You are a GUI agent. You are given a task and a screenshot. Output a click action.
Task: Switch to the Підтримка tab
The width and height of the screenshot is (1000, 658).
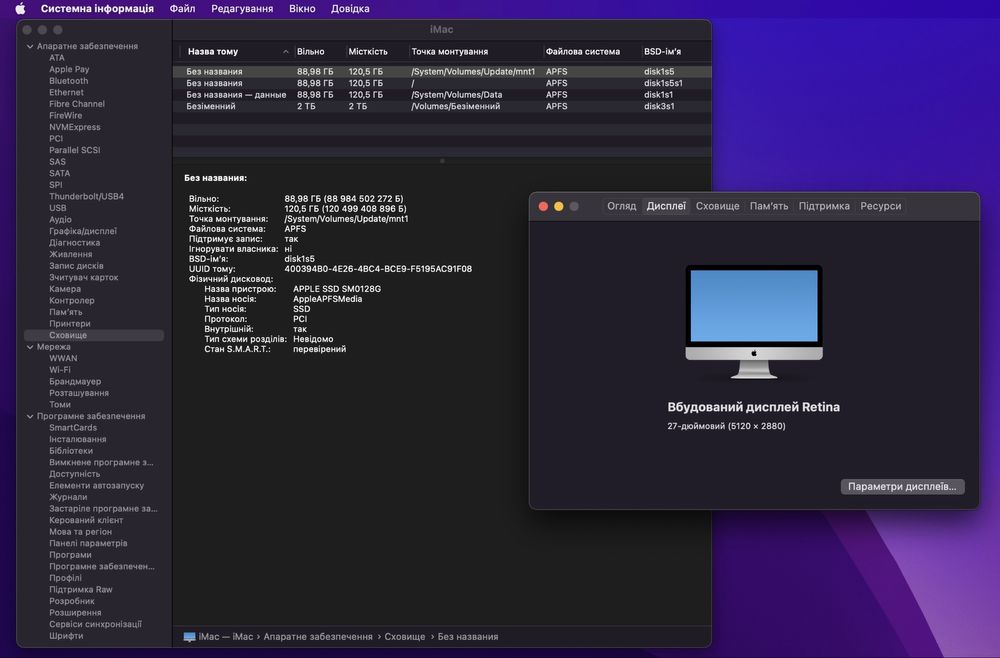(x=824, y=206)
